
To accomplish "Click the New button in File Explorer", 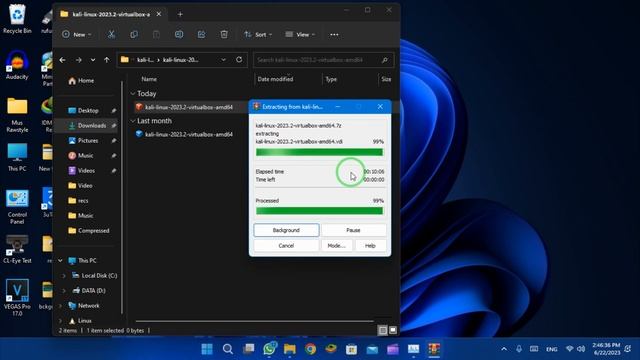I will coord(76,35).
